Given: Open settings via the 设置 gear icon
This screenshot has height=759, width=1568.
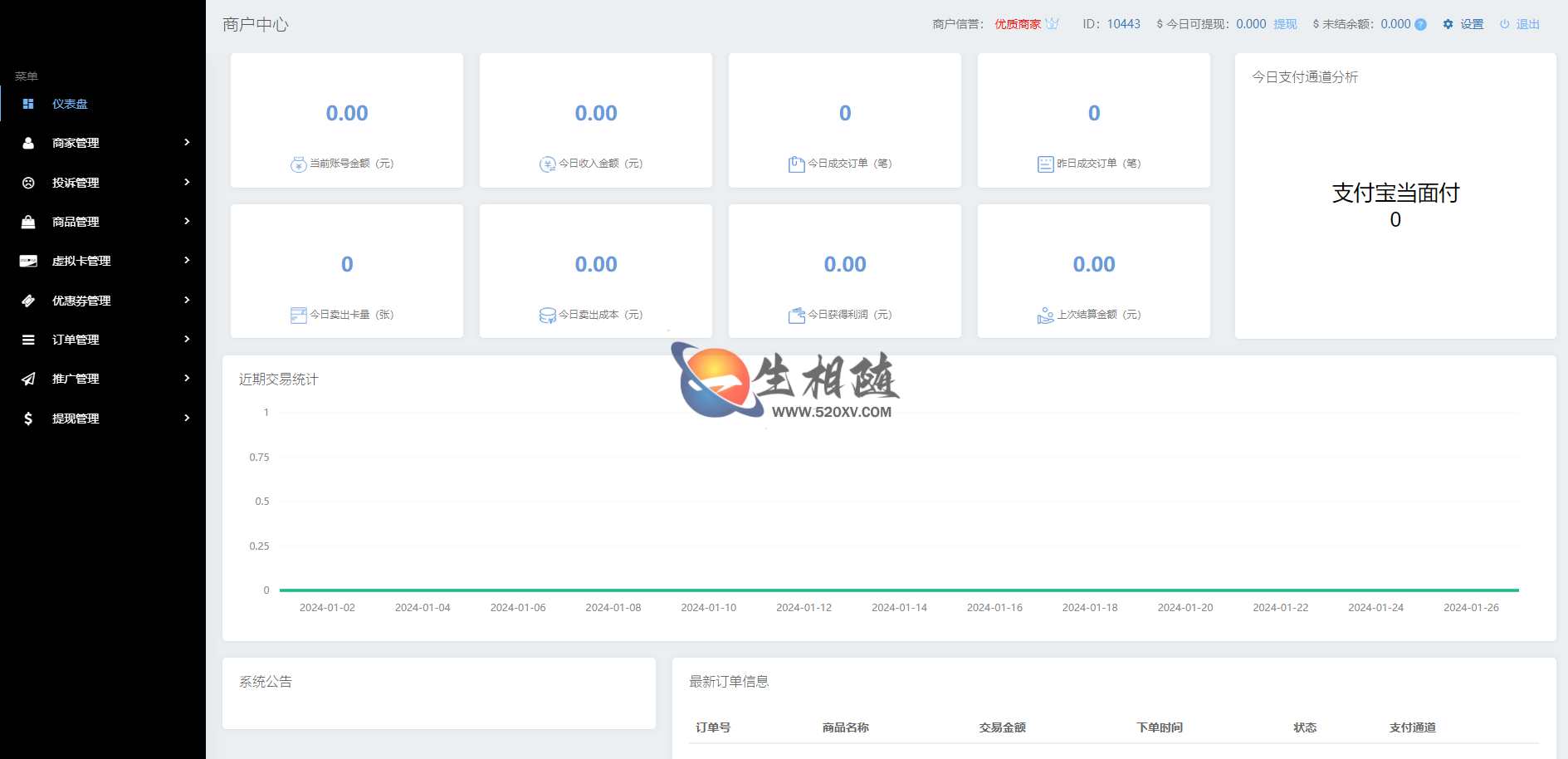Looking at the screenshot, I should click(x=1448, y=24).
